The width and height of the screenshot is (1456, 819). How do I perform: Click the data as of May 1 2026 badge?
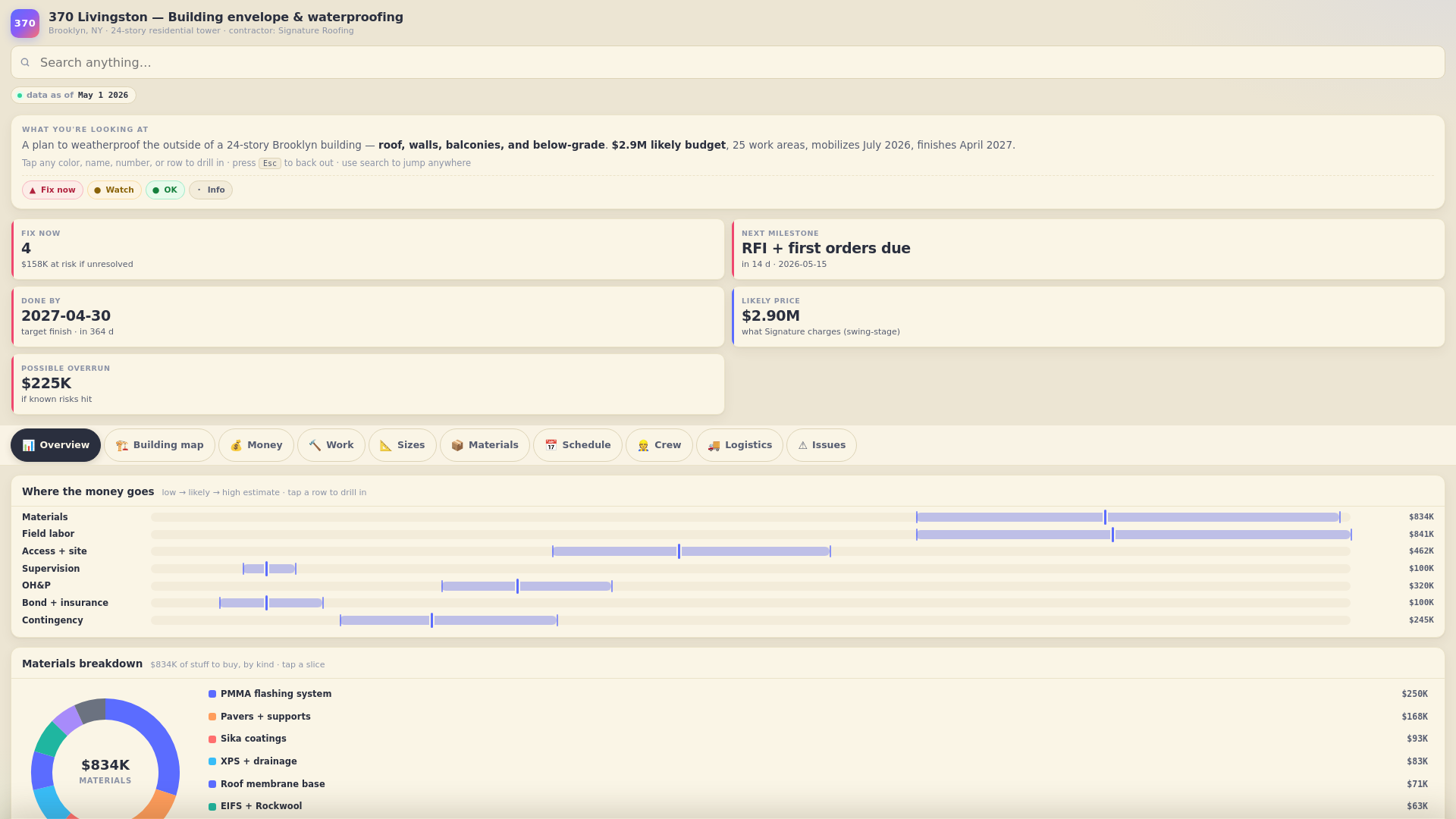click(74, 96)
